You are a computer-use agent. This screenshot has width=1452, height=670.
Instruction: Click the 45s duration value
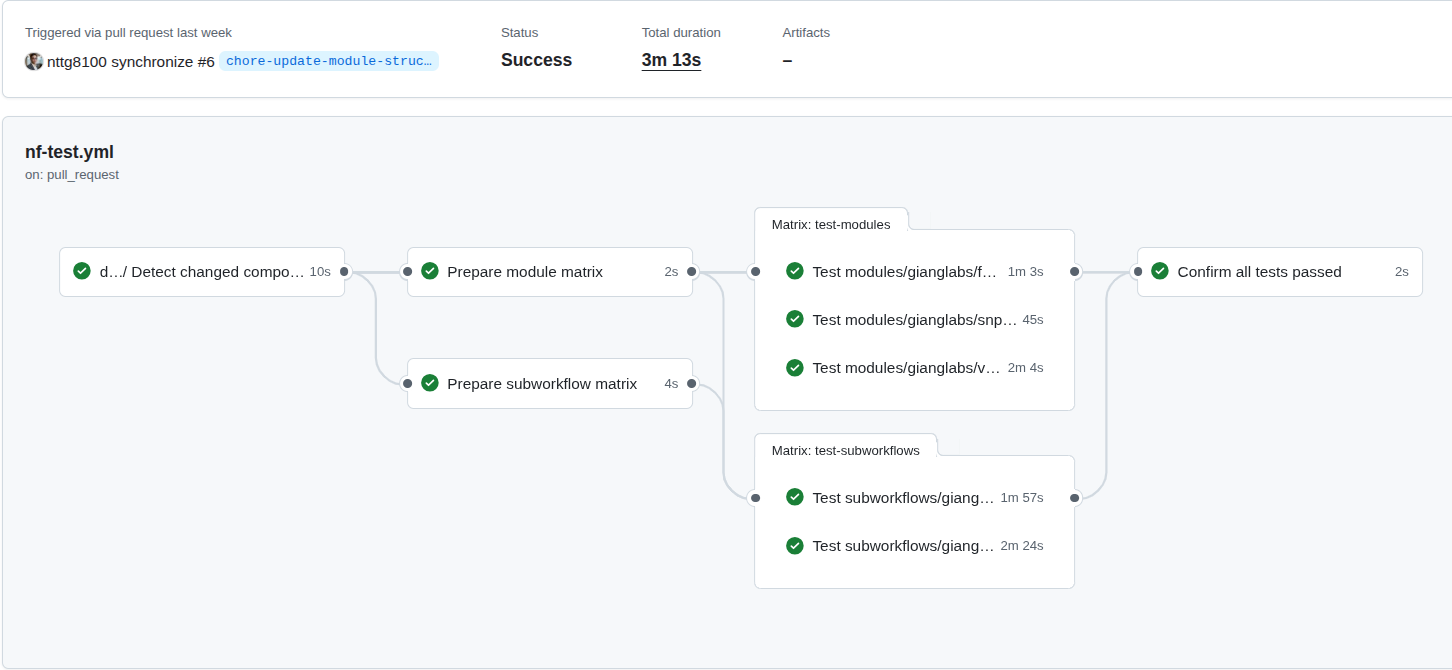[1033, 320]
